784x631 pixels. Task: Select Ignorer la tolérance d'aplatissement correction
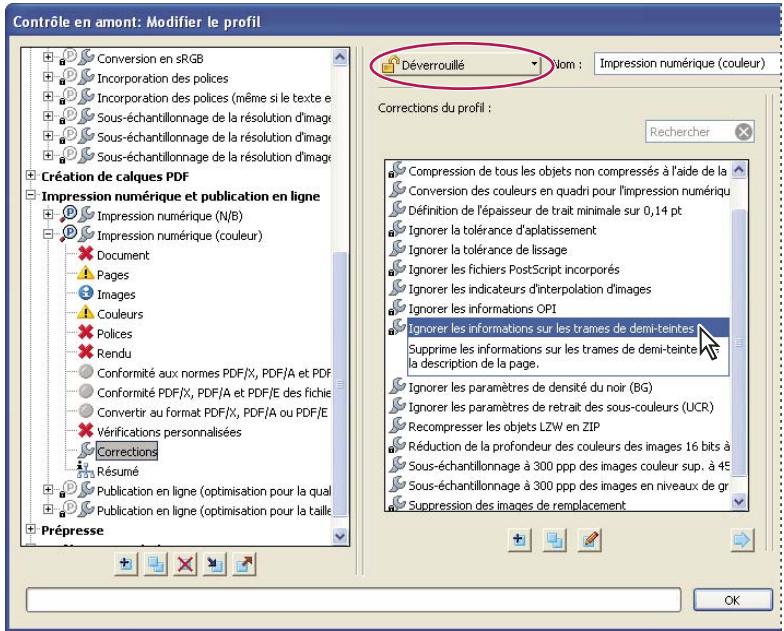click(502, 230)
